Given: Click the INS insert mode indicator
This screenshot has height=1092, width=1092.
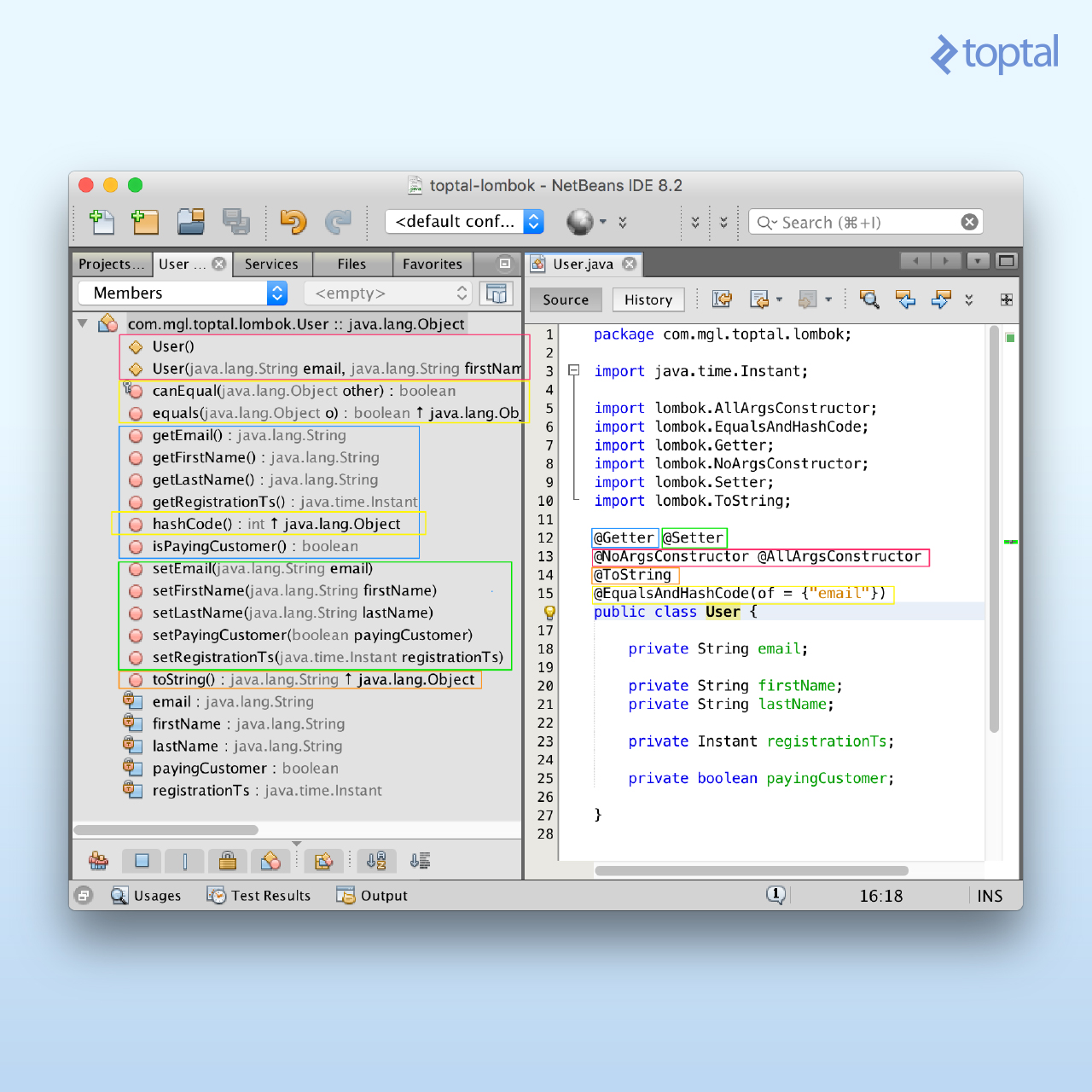Looking at the screenshot, I should [990, 896].
